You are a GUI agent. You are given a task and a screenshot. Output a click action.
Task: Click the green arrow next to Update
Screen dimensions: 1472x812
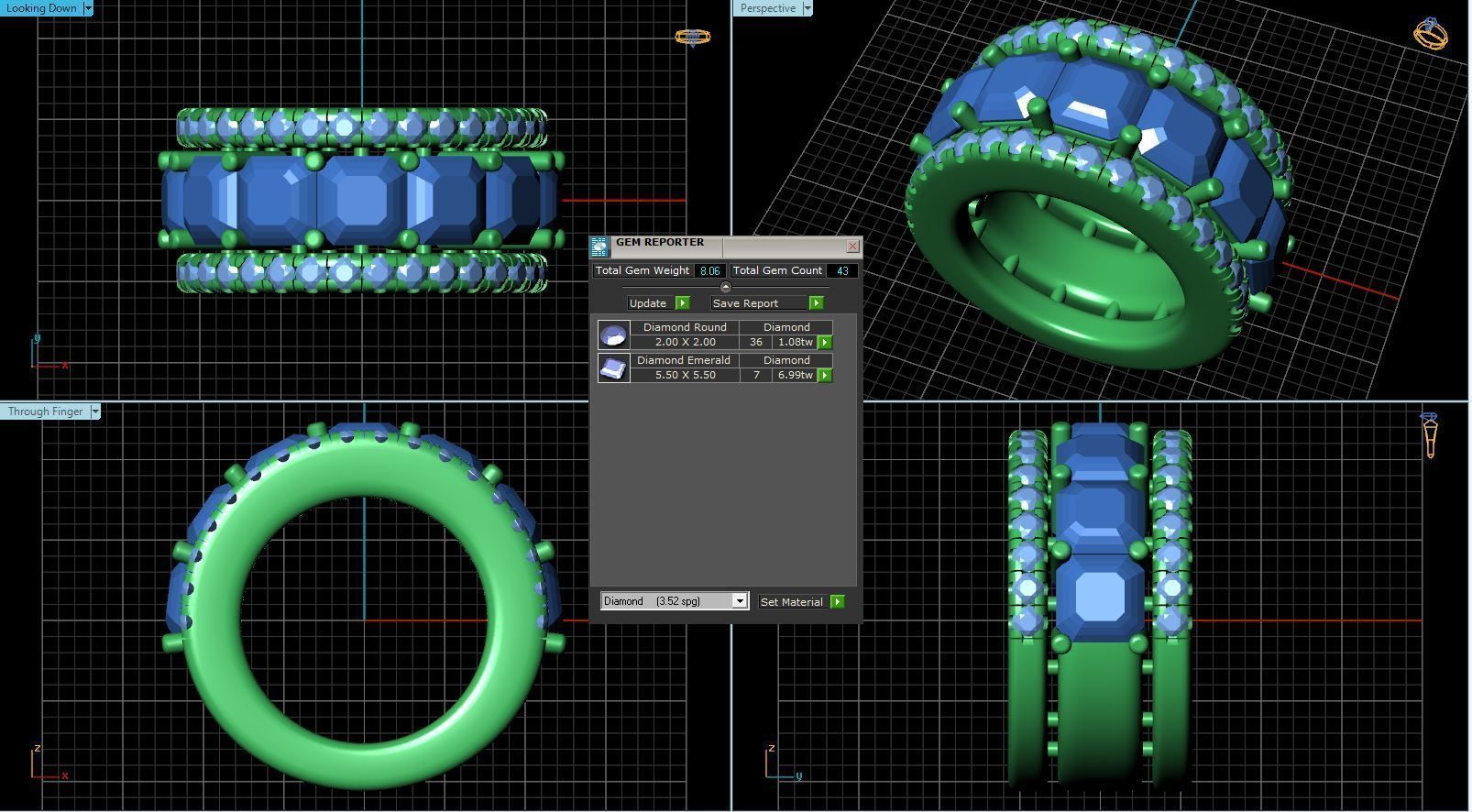tap(682, 303)
